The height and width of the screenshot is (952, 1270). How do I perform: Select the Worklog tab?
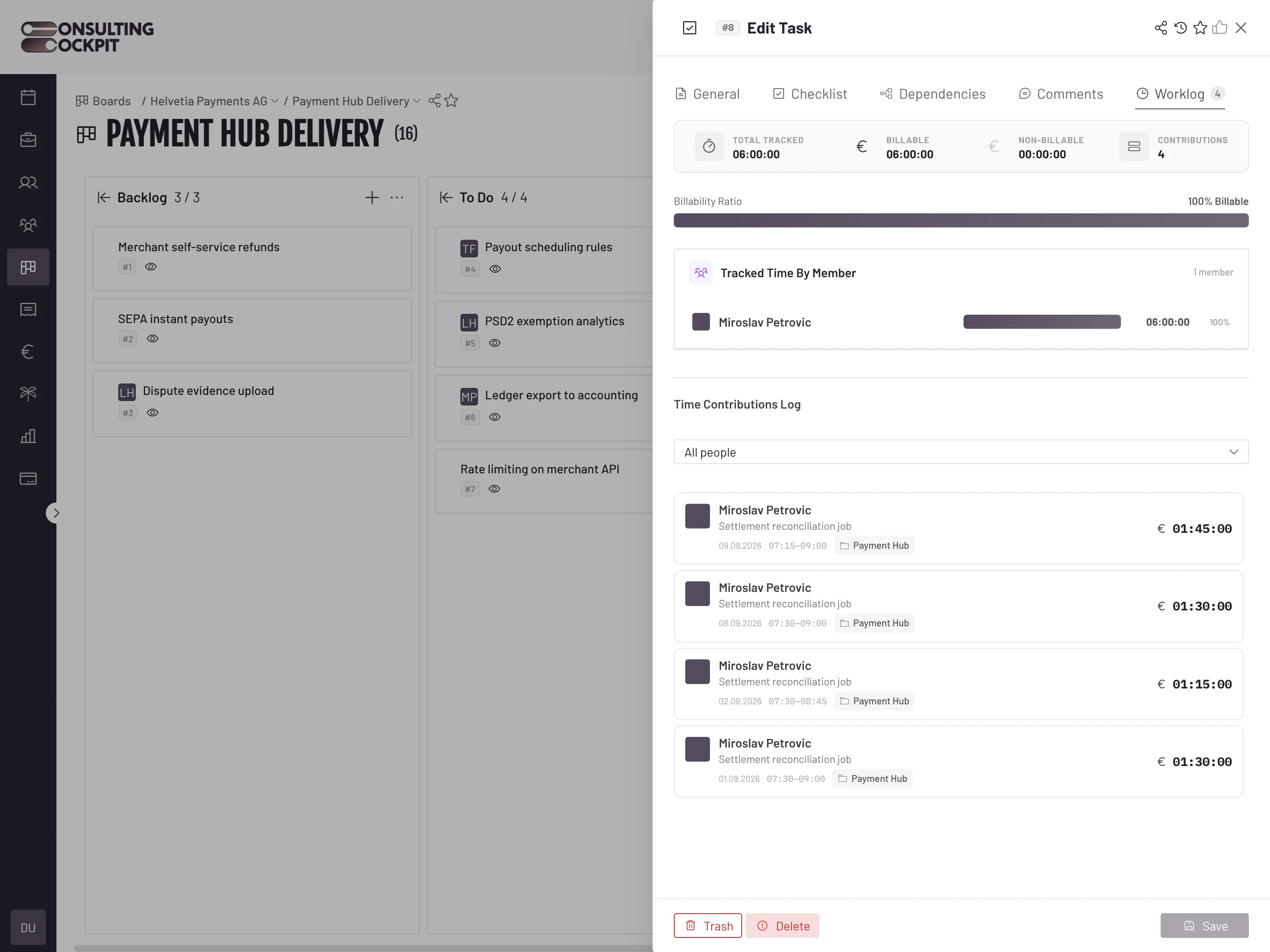1180,94
